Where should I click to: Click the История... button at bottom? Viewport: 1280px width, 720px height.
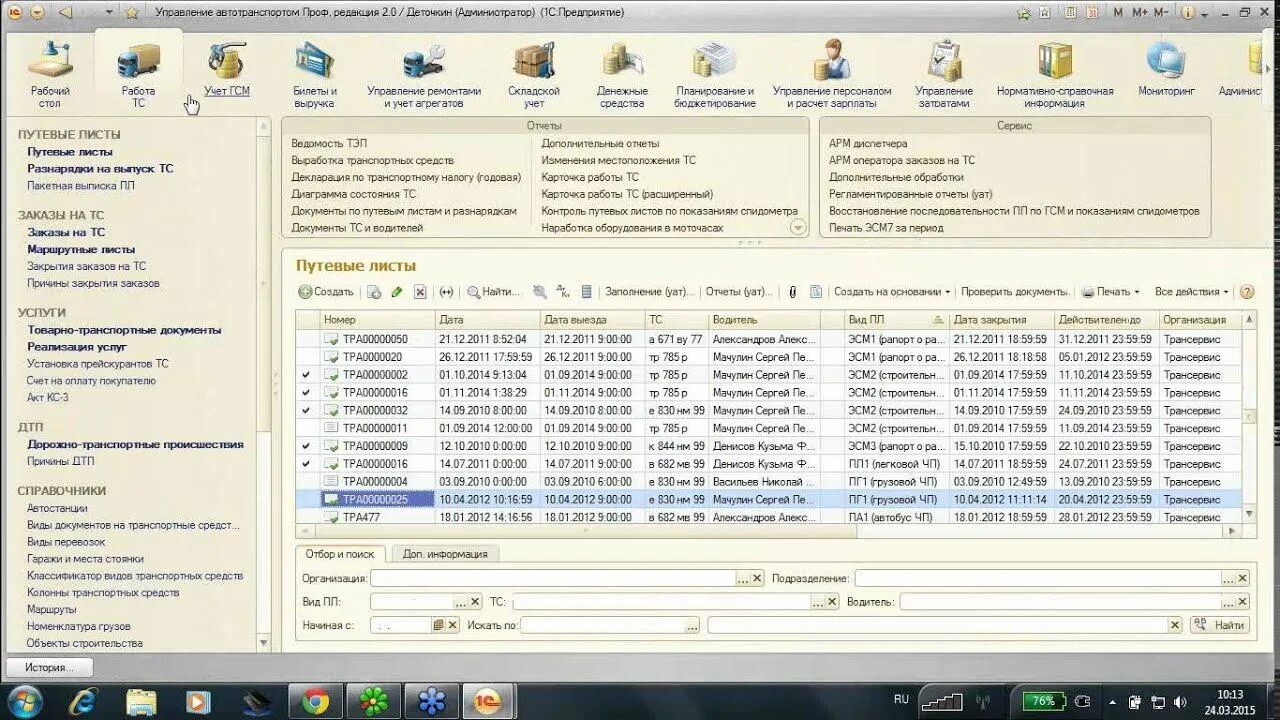pyautogui.click(x=49, y=668)
